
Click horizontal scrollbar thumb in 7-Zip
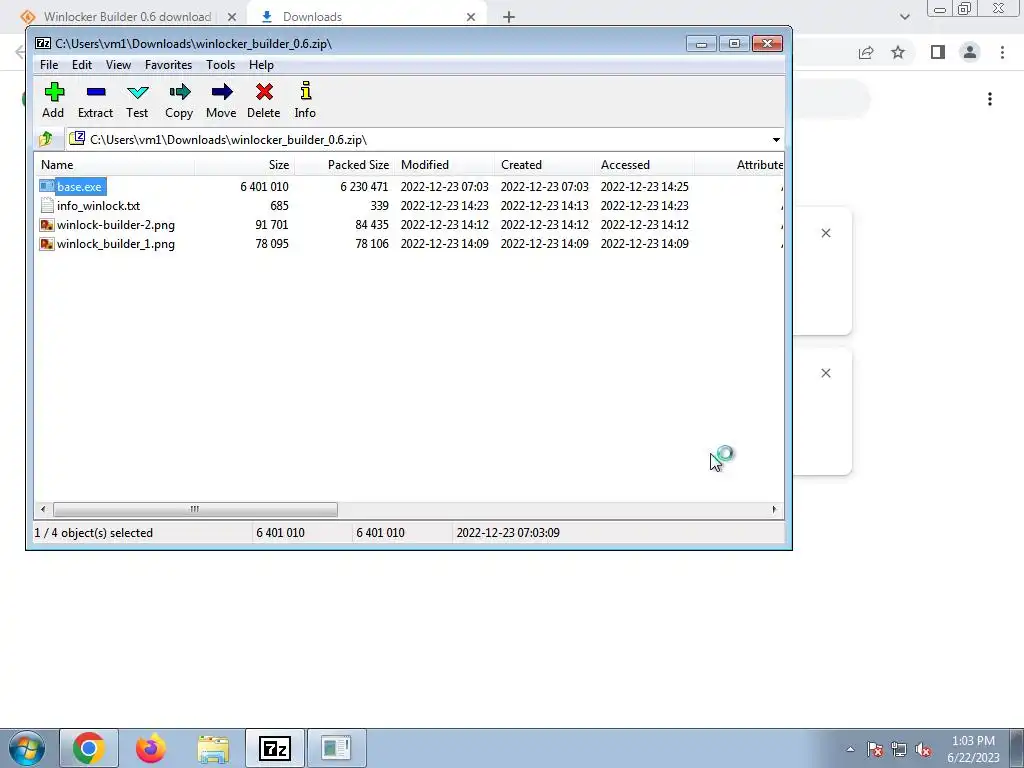pos(195,509)
